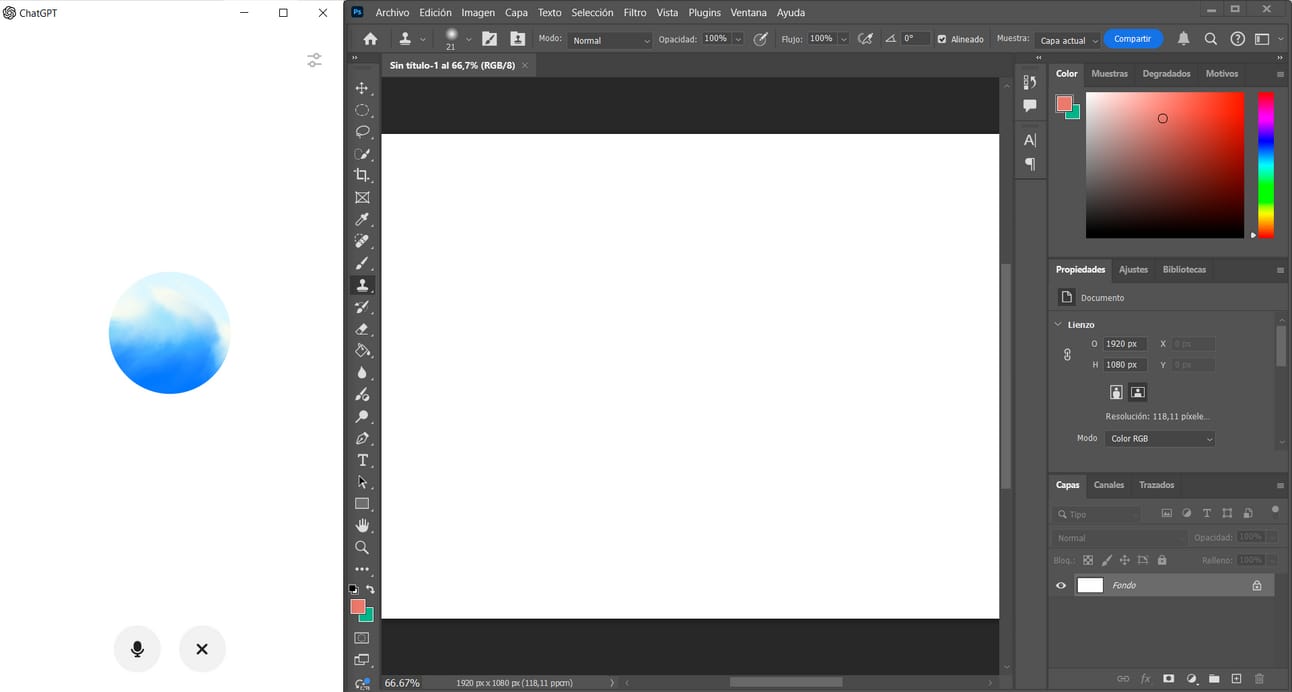
Task: Toggle link between width and height
Action: [x=1067, y=354]
